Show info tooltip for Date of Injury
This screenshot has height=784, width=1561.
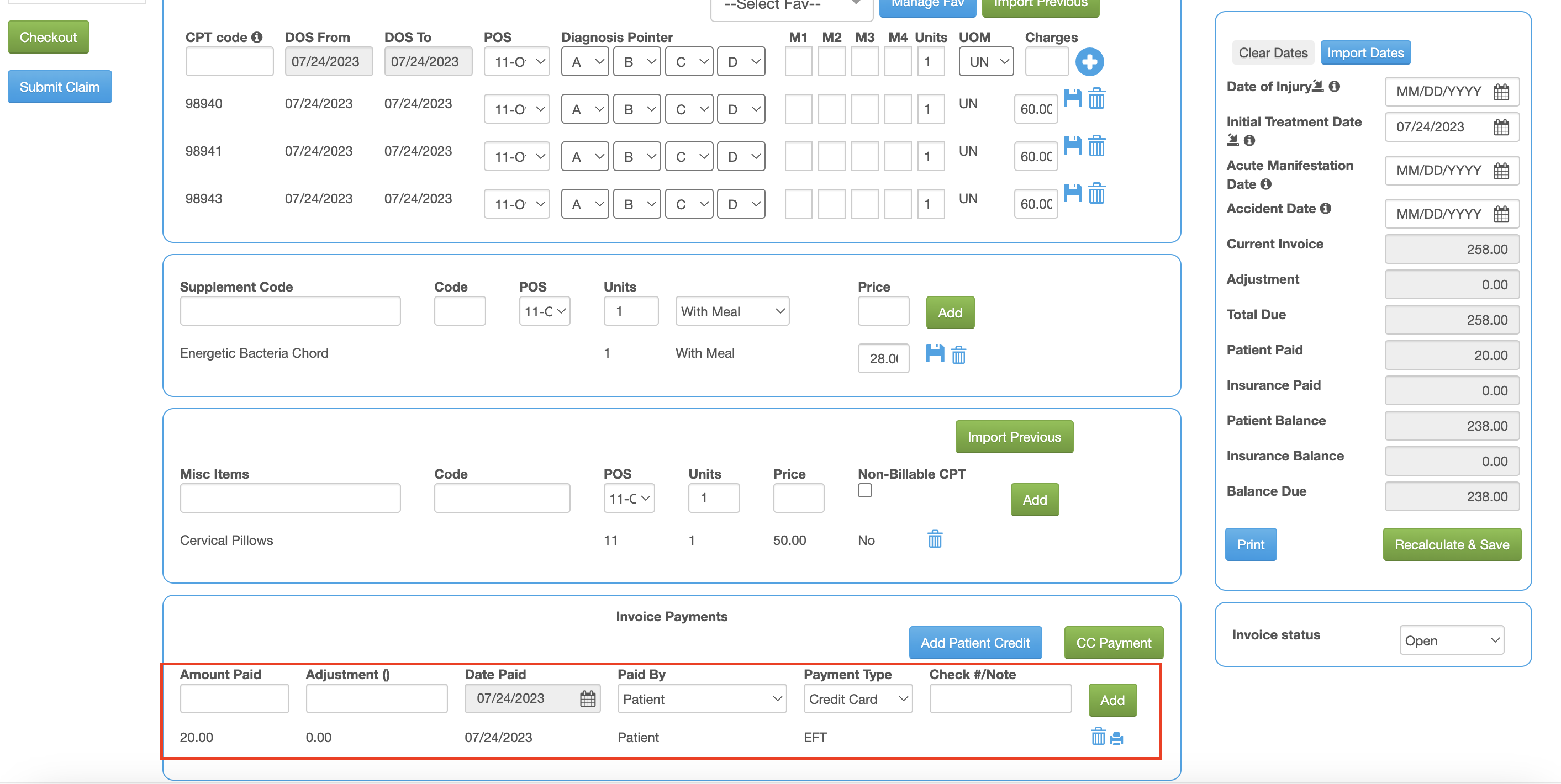(x=1334, y=87)
